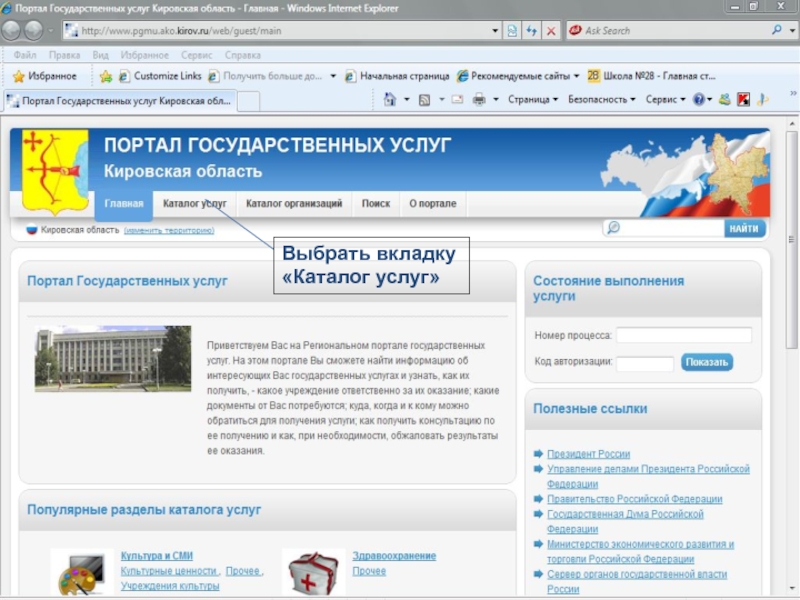Click the magnifier icon in portal search field
800x600 pixels.
[614, 228]
